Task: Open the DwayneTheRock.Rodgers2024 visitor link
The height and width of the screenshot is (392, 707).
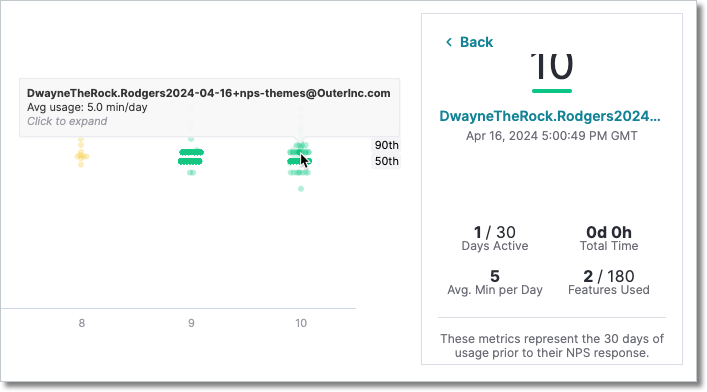Action: click(x=550, y=116)
